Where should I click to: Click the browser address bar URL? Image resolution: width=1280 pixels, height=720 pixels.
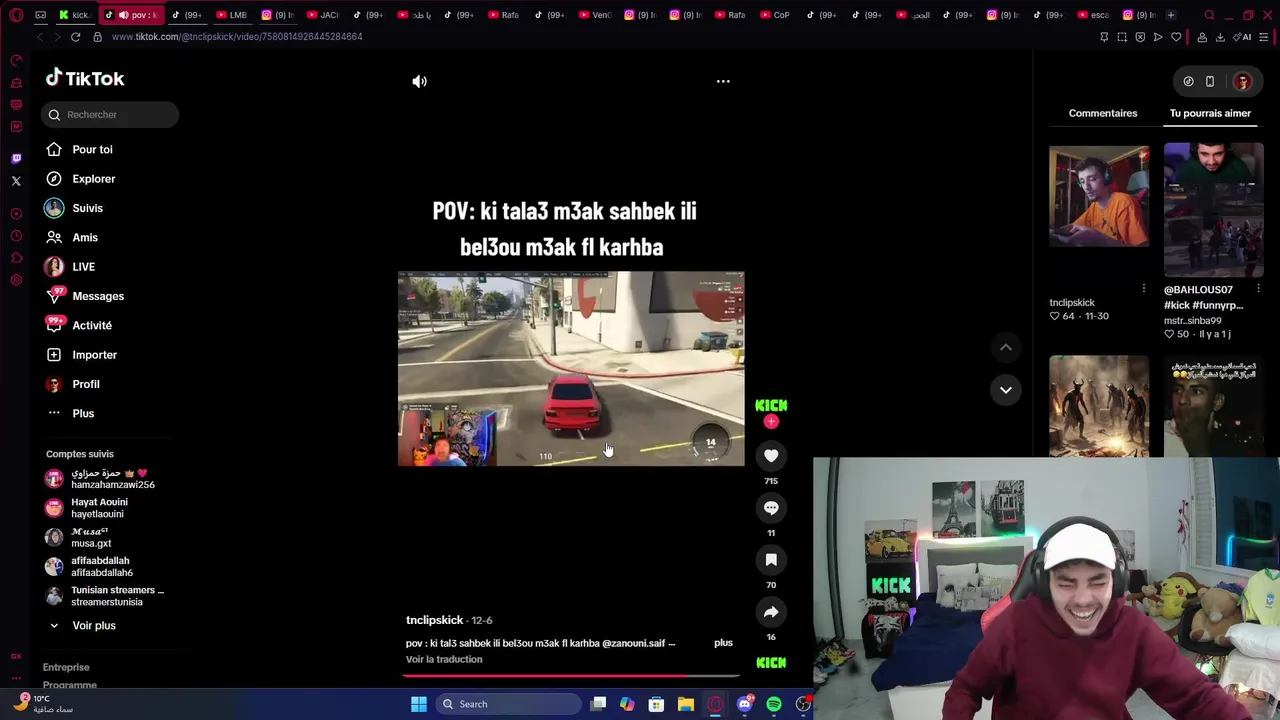pyautogui.click(x=237, y=37)
